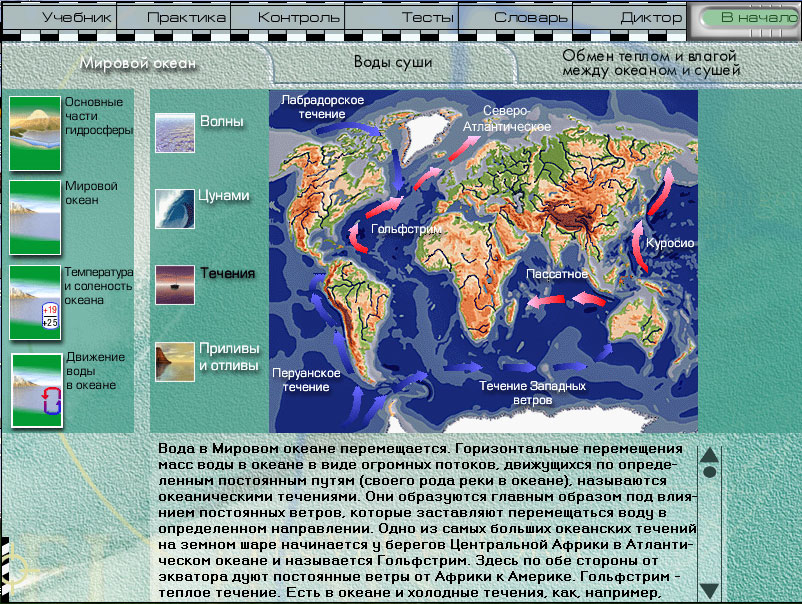Click Температура и соленость океана label

pyautogui.click(x=98, y=286)
